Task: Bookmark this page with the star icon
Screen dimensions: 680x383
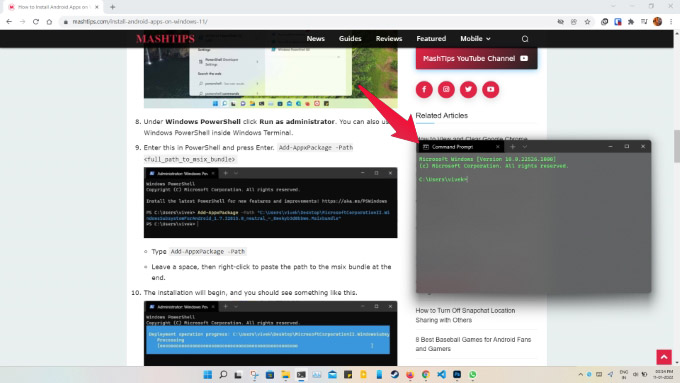Action: tap(587, 22)
